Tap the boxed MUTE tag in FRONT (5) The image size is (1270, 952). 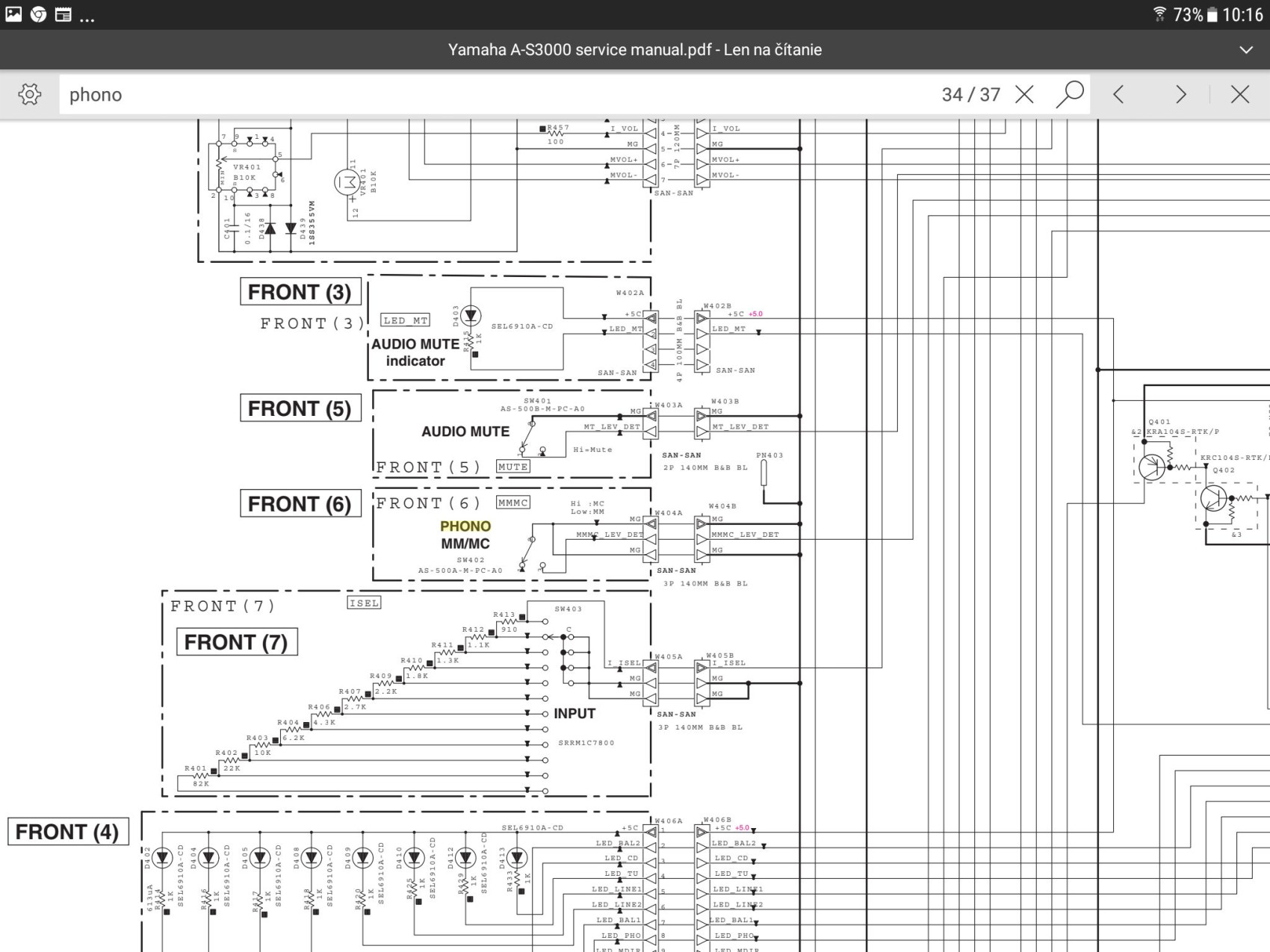tap(513, 467)
